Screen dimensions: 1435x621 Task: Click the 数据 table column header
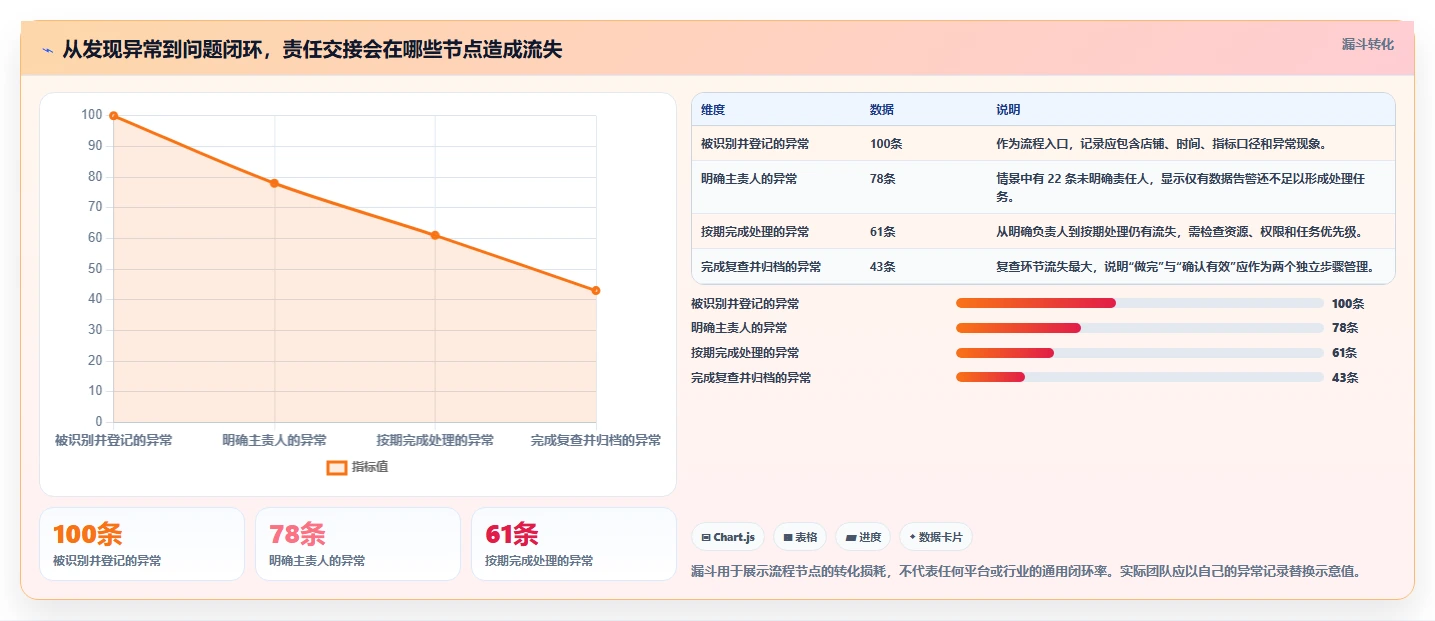pos(882,110)
